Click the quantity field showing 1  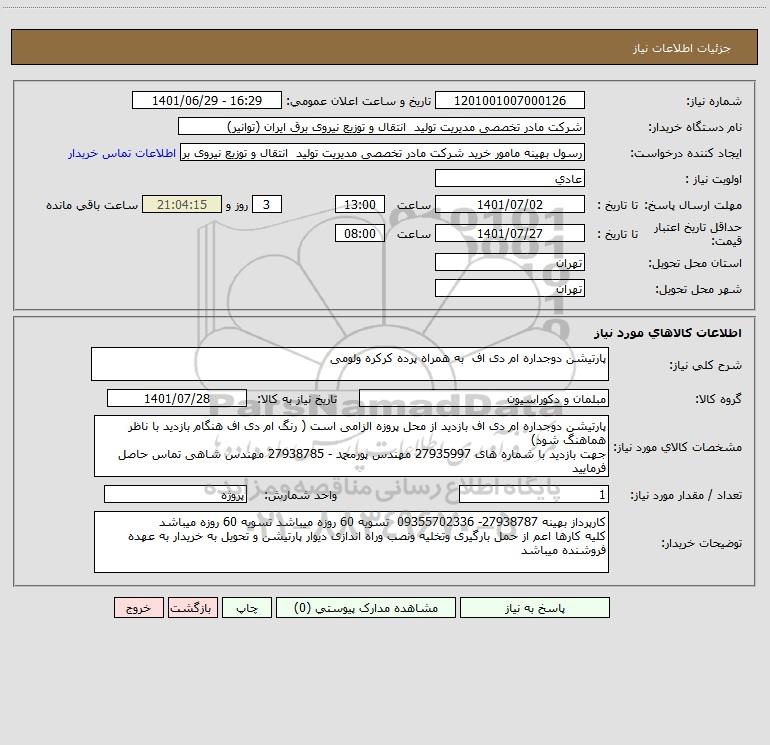(x=534, y=494)
